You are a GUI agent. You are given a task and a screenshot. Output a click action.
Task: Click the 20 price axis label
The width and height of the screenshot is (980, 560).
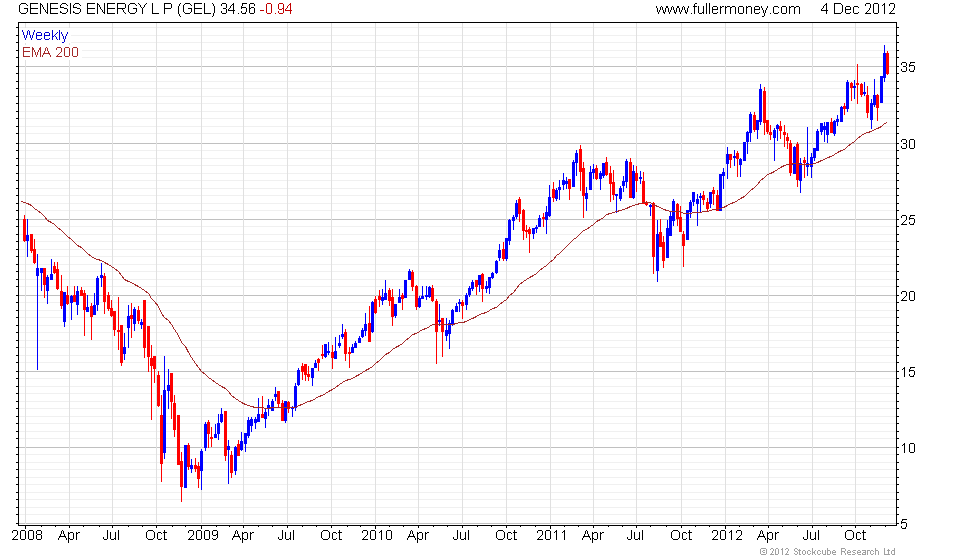908,296
